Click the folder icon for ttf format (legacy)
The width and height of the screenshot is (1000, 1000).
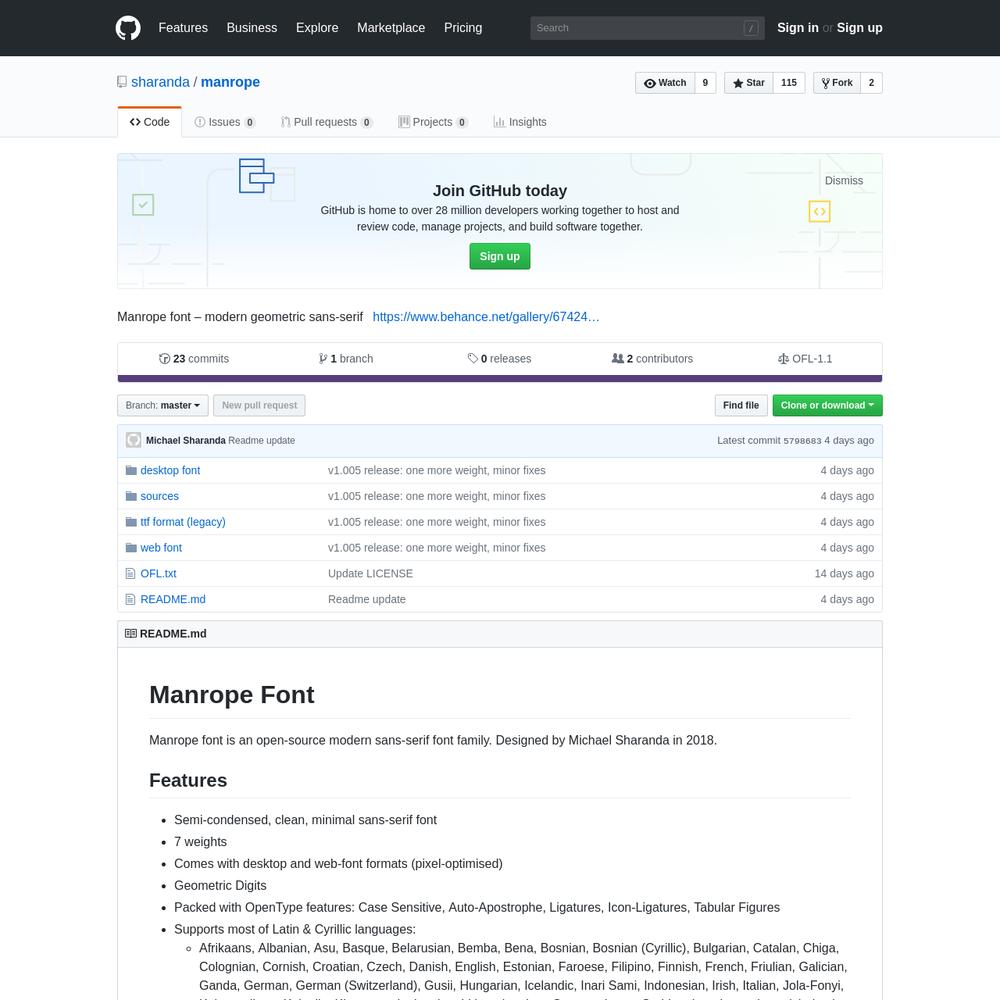[x=131, y=522]
